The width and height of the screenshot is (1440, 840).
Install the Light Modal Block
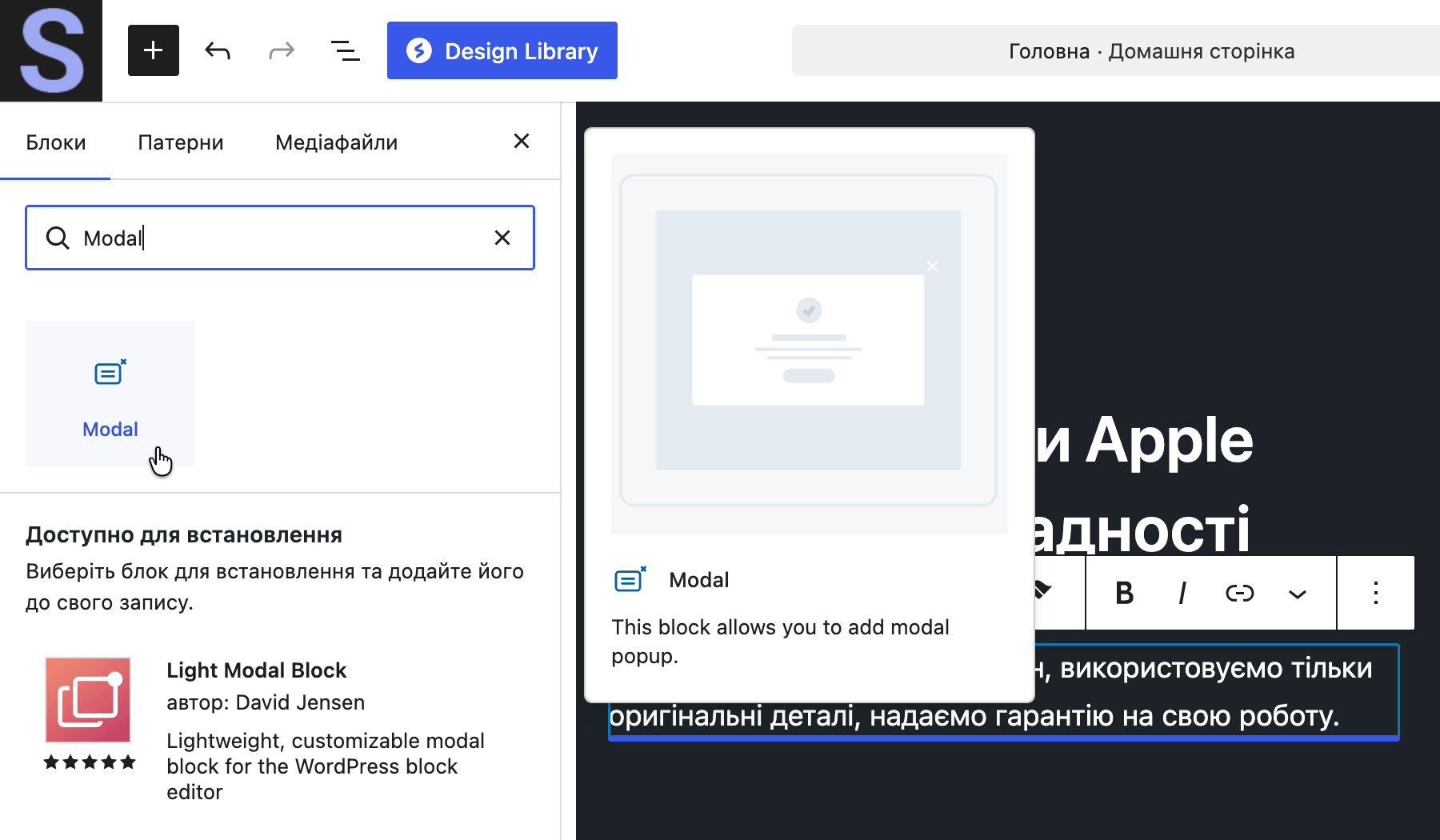click(x=280, y=730)
